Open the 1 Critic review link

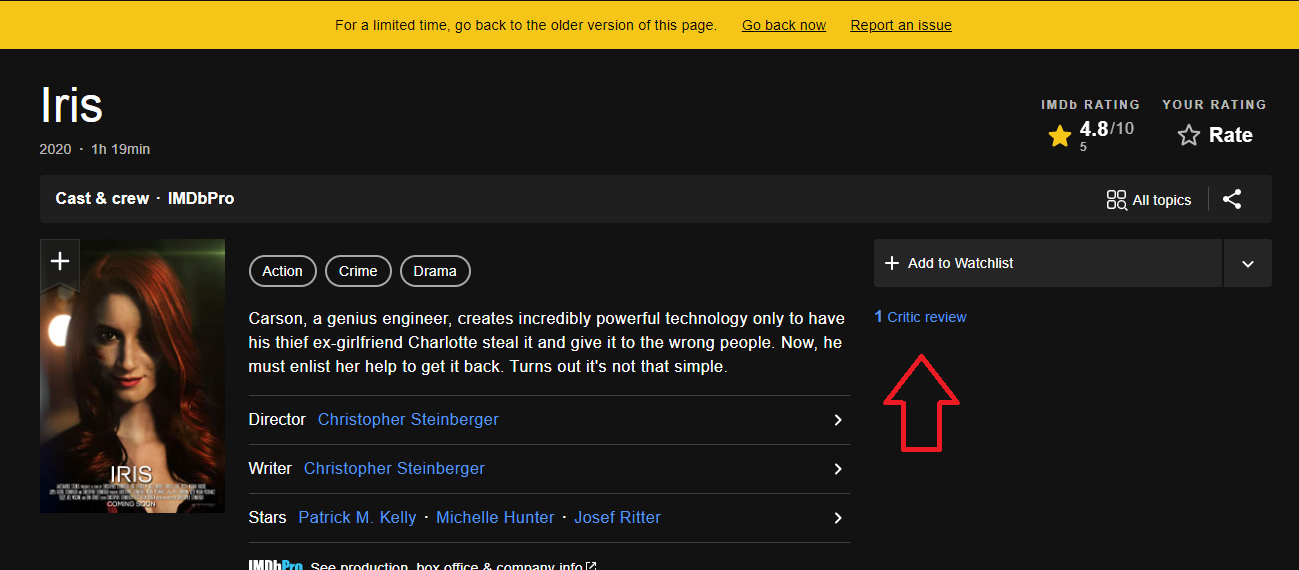pos(920,317)
